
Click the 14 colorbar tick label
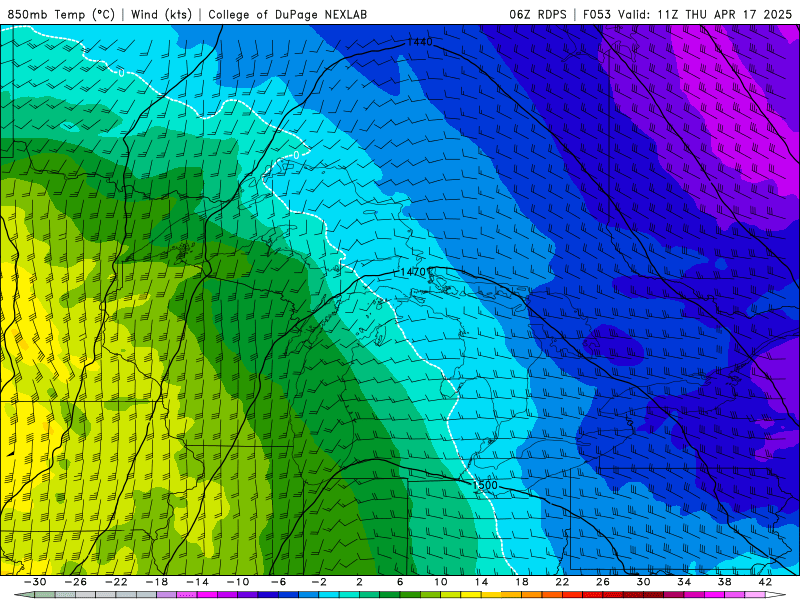coord(481,582)
